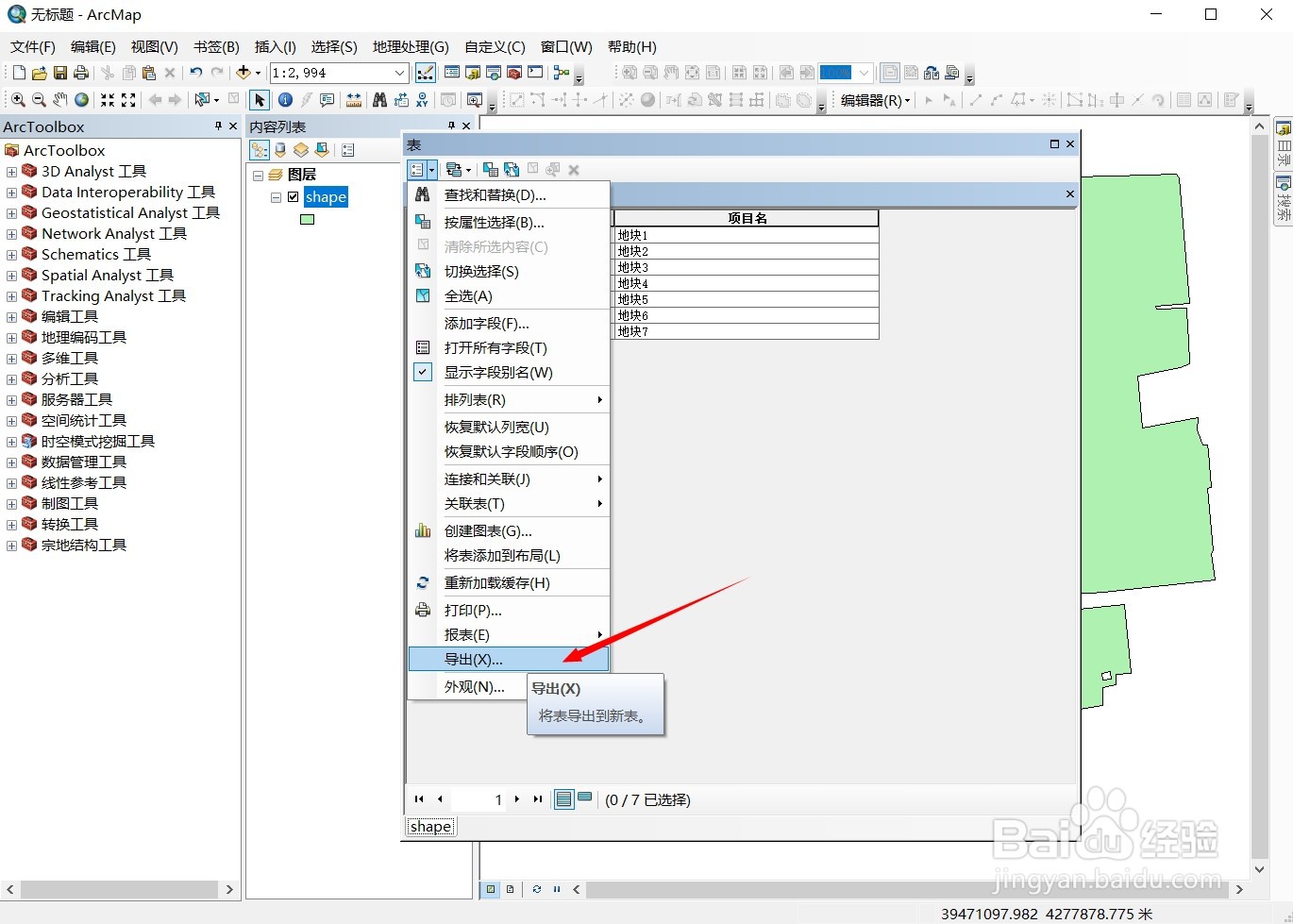Click the Add Data yellow plus icon
Image resolution: width=1293 pixels, height=924 pixels.
(243, 72)
